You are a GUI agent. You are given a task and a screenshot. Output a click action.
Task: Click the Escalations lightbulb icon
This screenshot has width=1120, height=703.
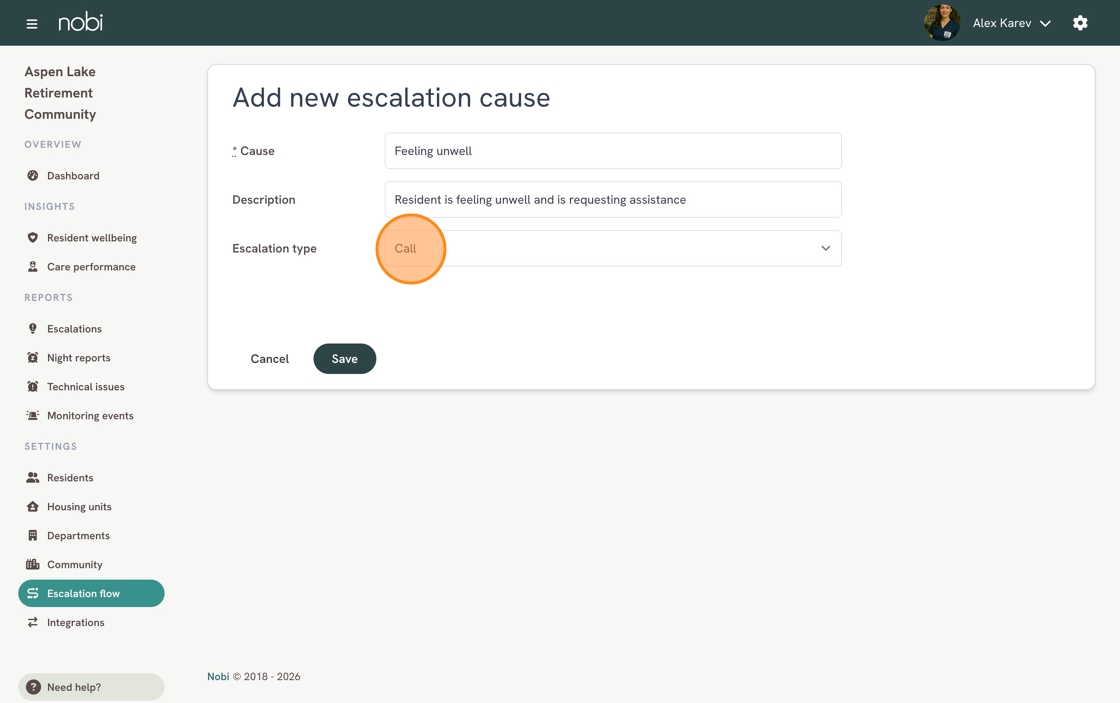coord(32,329)
